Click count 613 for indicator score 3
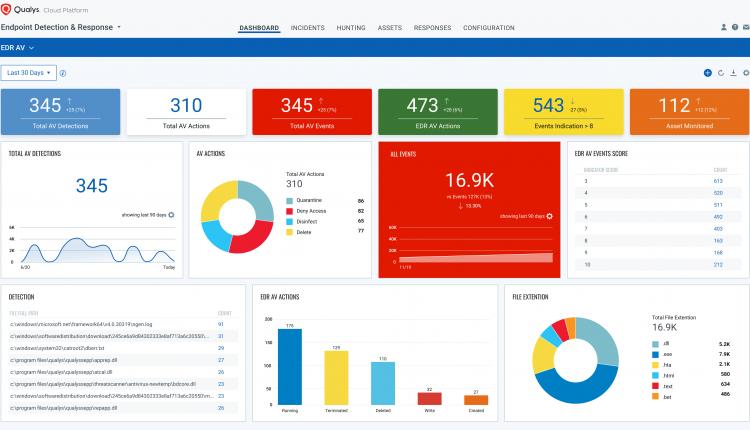Image resolution: width=750 pixels, height=430 pixels. pyautogui.click(x=718, y=181)
